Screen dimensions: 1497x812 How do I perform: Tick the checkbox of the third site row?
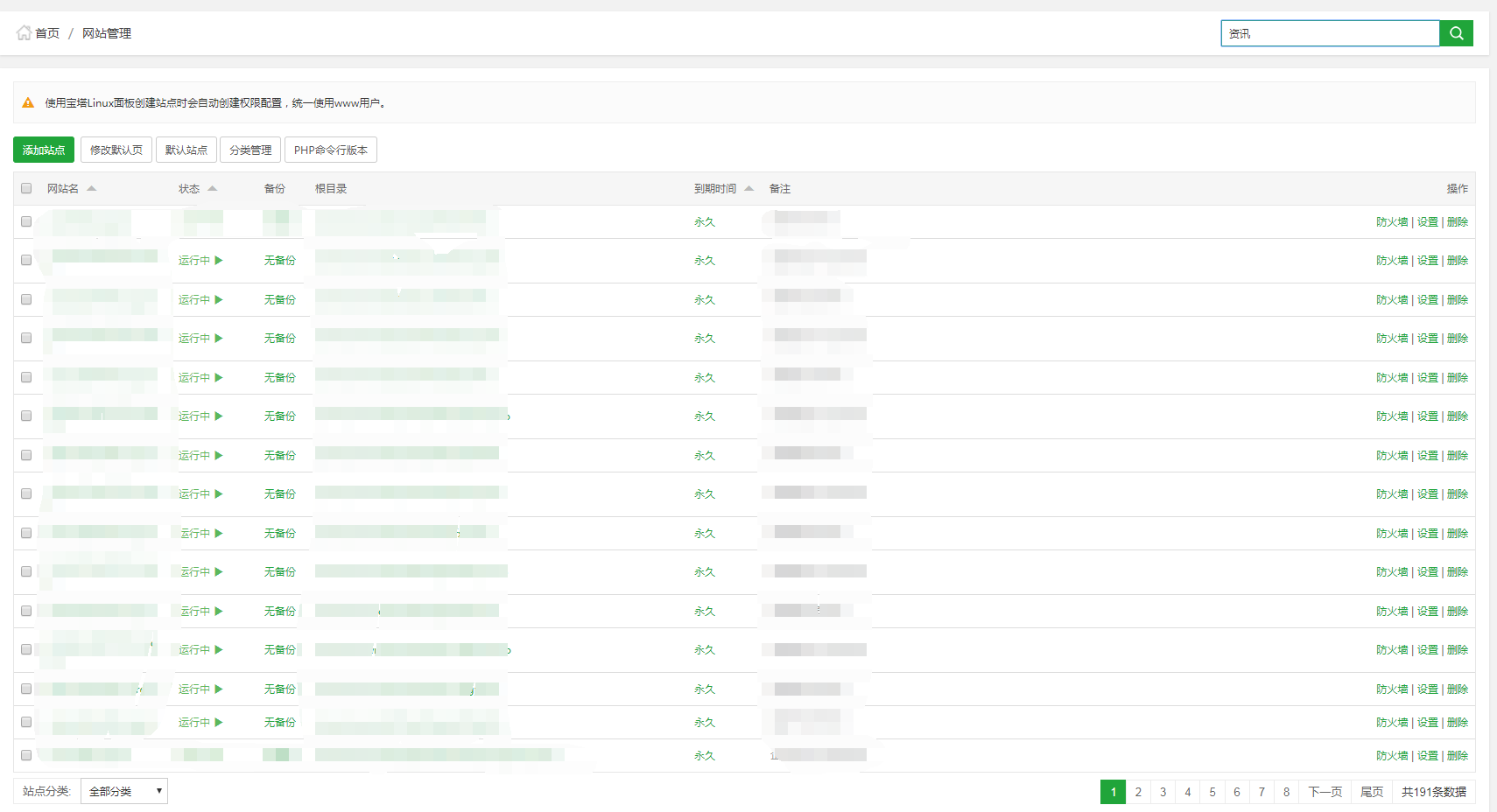pos(26,299)
